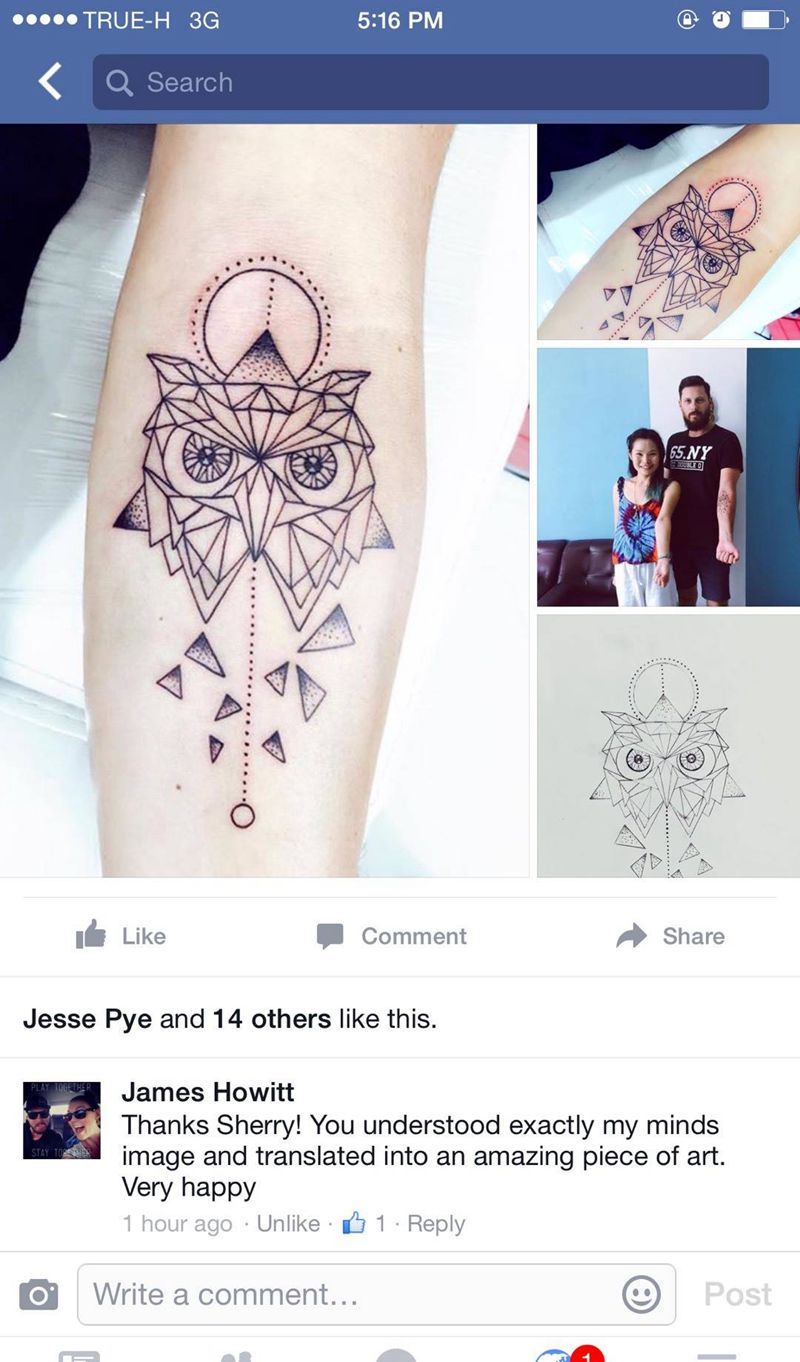View Jesse Pye and 14 others likes
The image size is (800, 1362).
[230, 1019]
